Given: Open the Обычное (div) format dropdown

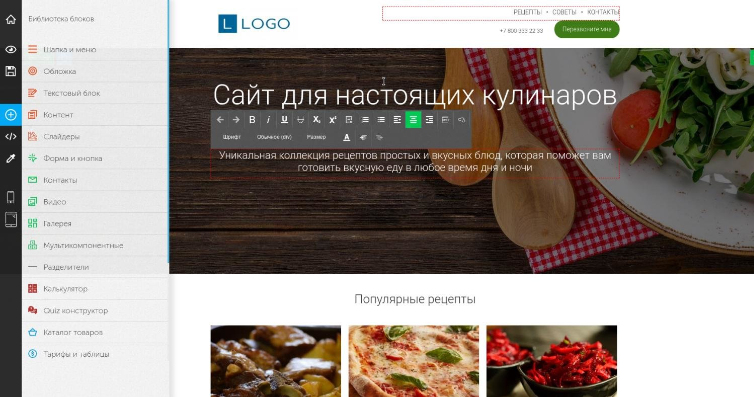Looking at the screenshot, I should tap(274, 137).
